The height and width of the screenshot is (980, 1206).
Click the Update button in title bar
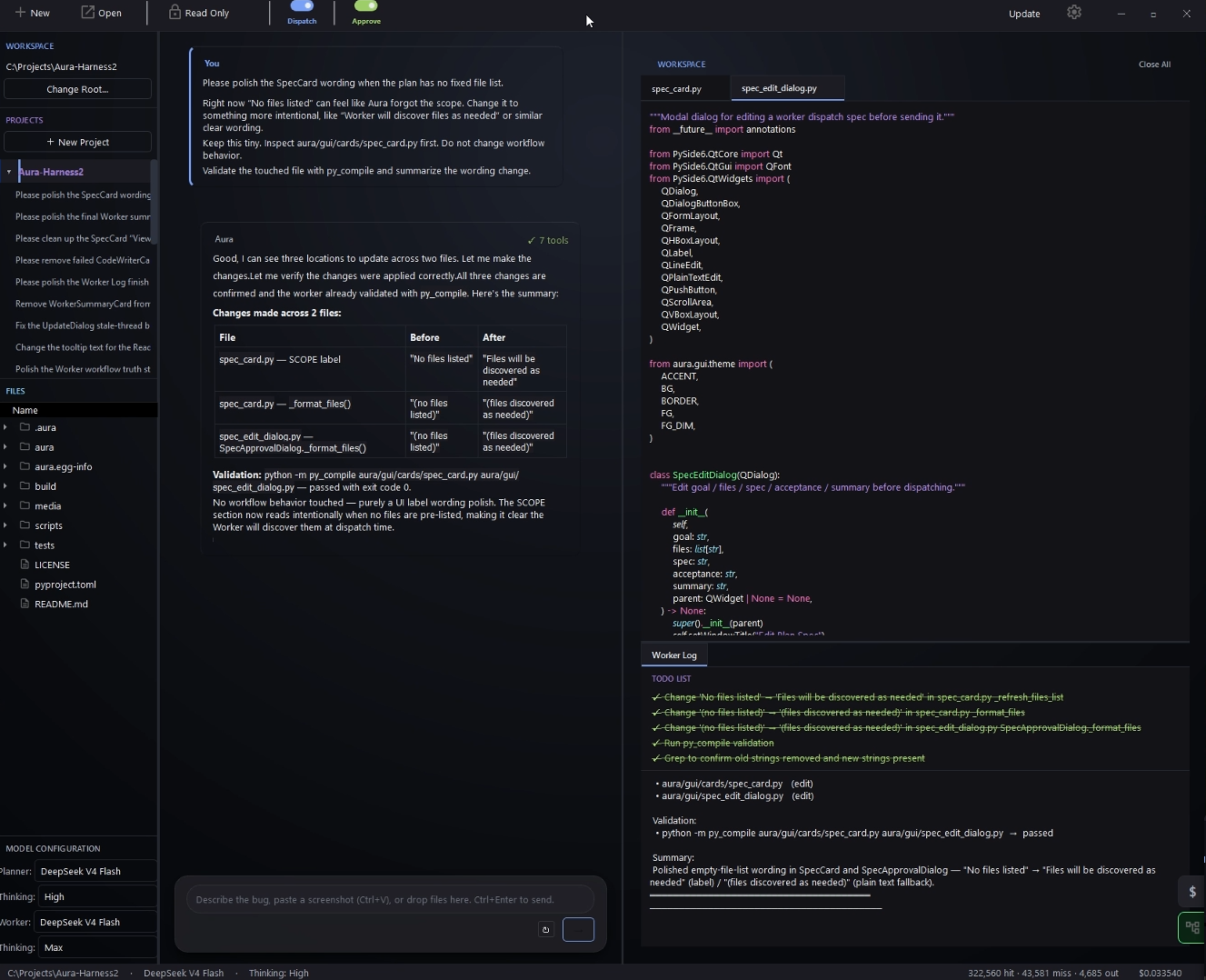pos(1024,14)
